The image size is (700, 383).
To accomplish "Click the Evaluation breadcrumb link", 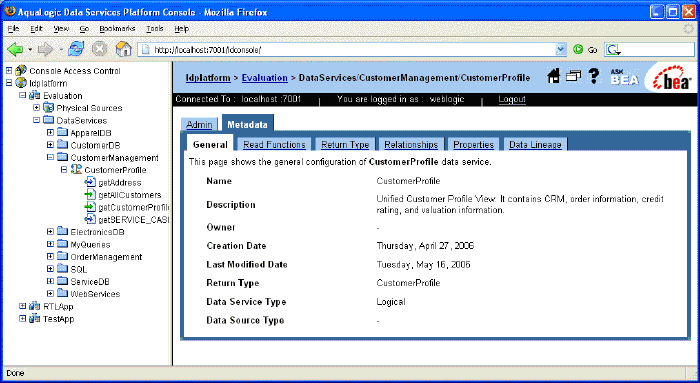I will point(265,78).
